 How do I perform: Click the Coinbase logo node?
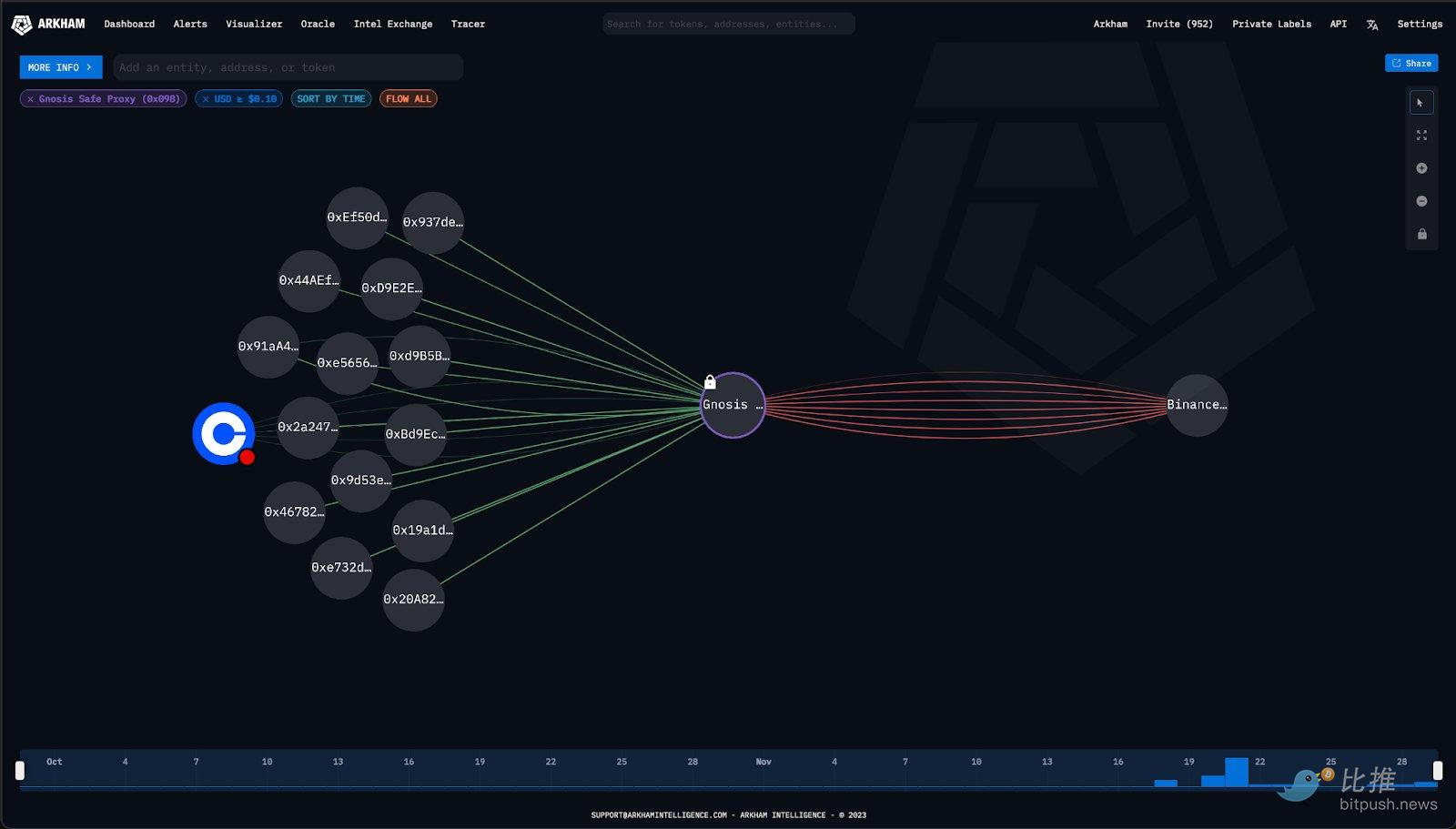click(223, 433)
